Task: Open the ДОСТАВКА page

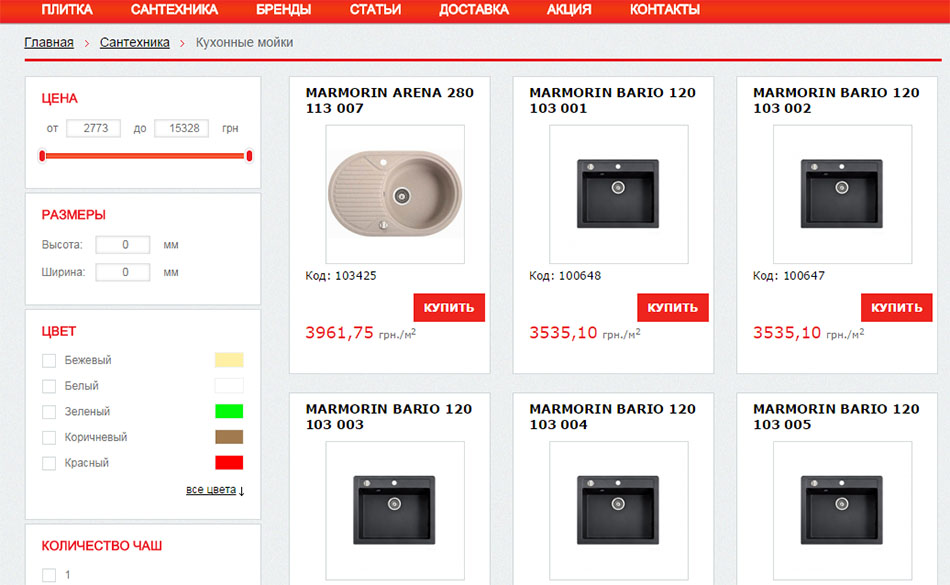Action: pos(474,10)
